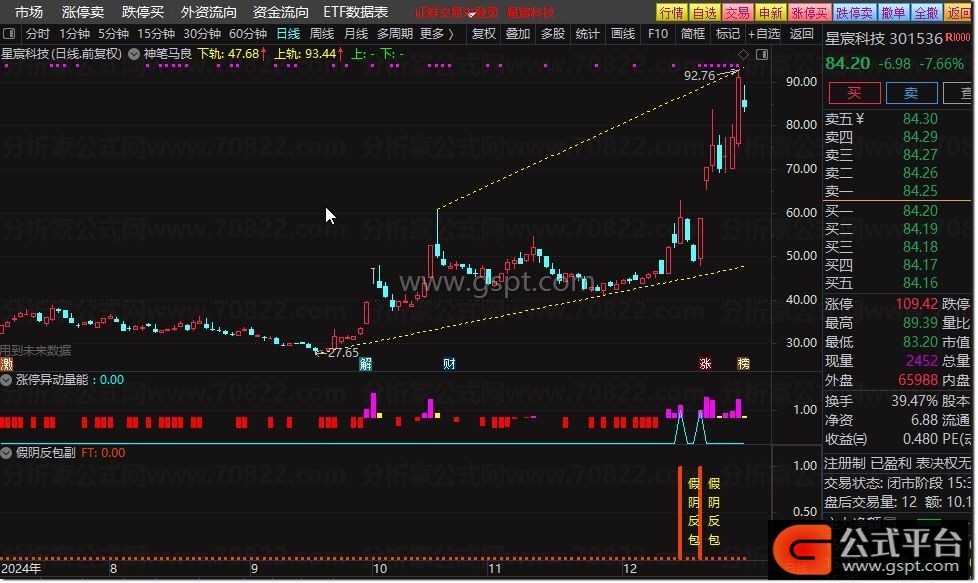Switch to the 30分钟 period tab
The width and height of the screenshot is (978, 583).
(202, 34)
